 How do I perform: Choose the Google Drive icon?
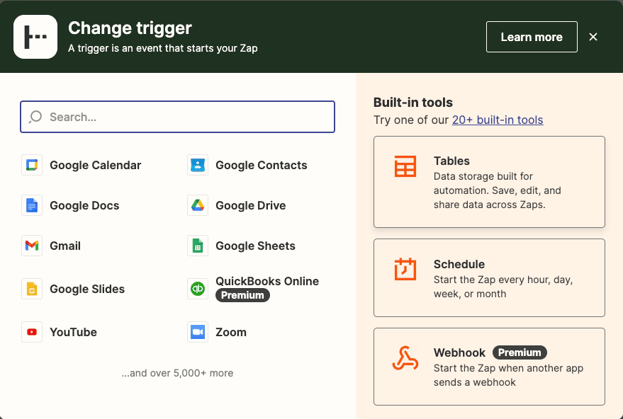click(x=198, y=206)
